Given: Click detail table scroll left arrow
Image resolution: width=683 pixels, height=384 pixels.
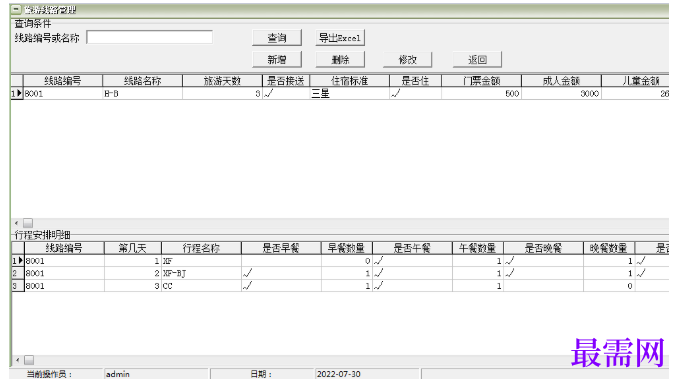Looking at the screenshot, I should coord(17,360).
